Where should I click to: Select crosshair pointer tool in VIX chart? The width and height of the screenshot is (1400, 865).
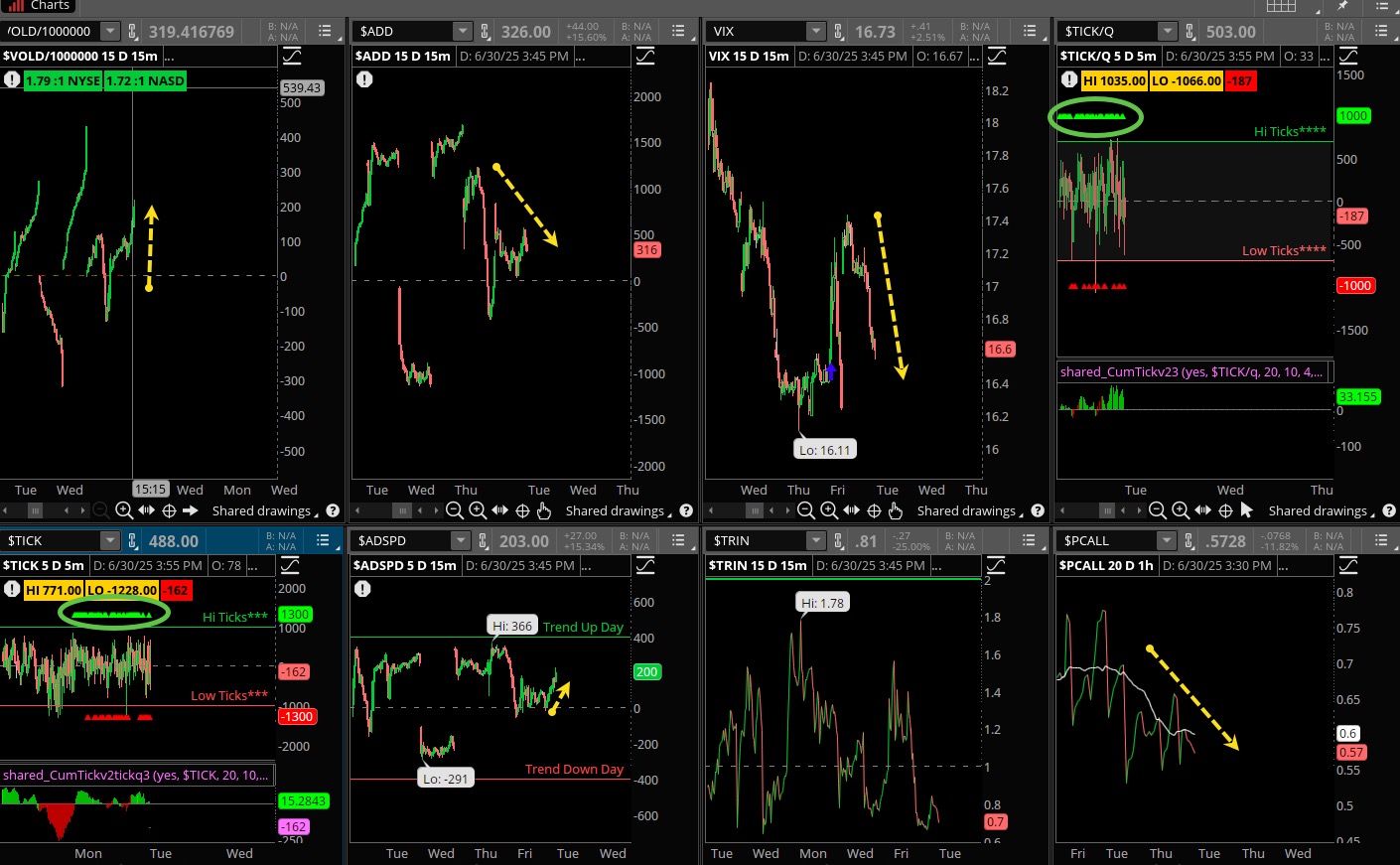pyautogui.click(x=874, y=510)
